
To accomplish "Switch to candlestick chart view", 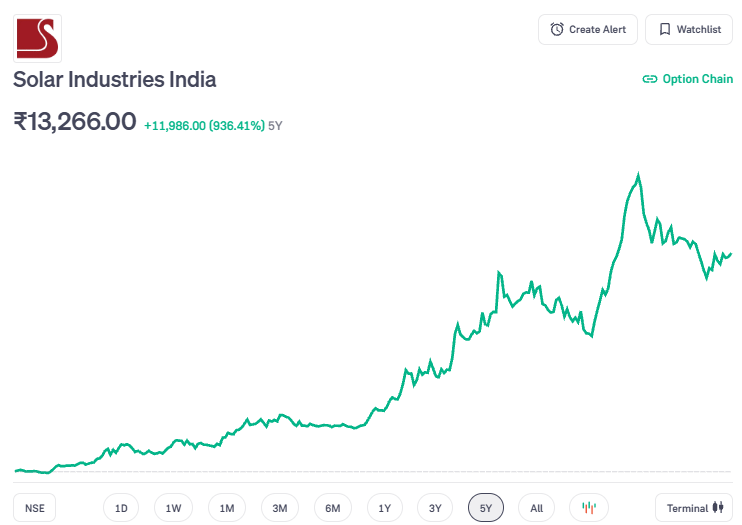I will click(x=588, y=508).
